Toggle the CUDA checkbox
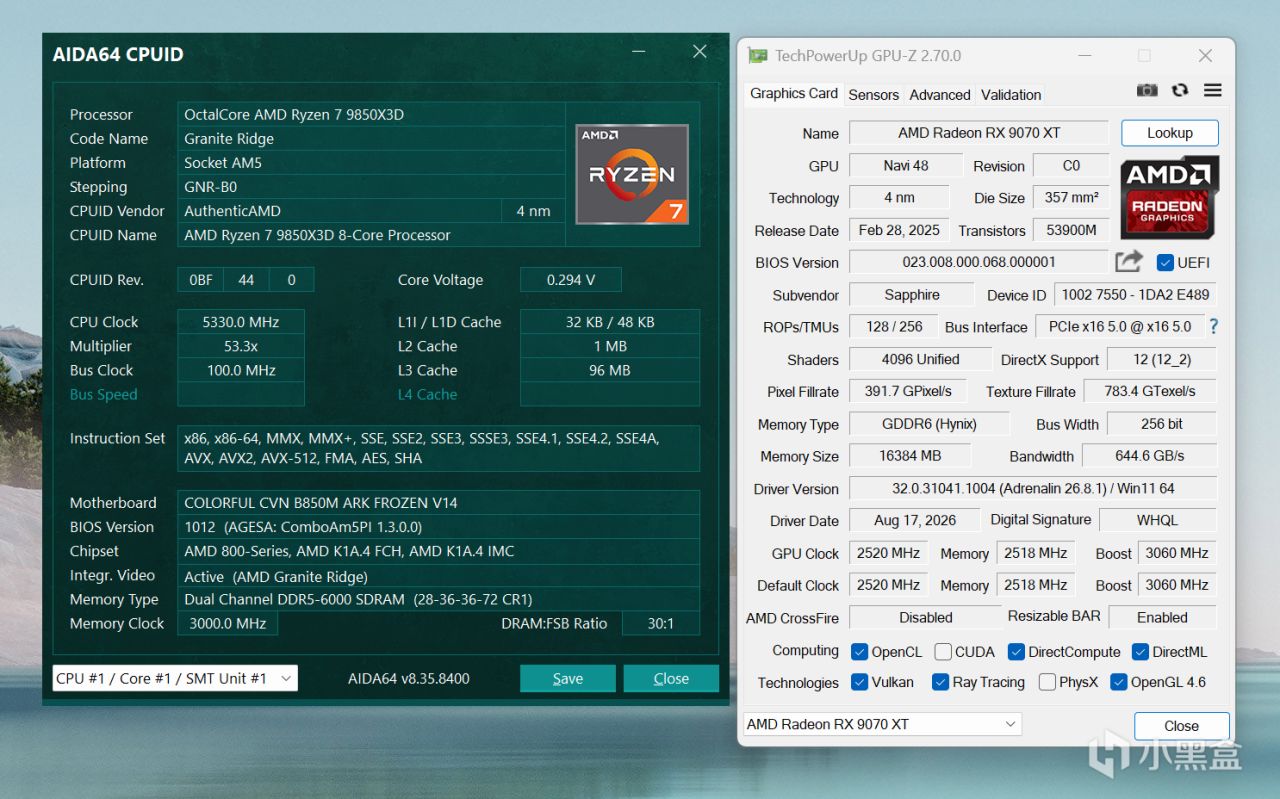 [x=943, y=652]
